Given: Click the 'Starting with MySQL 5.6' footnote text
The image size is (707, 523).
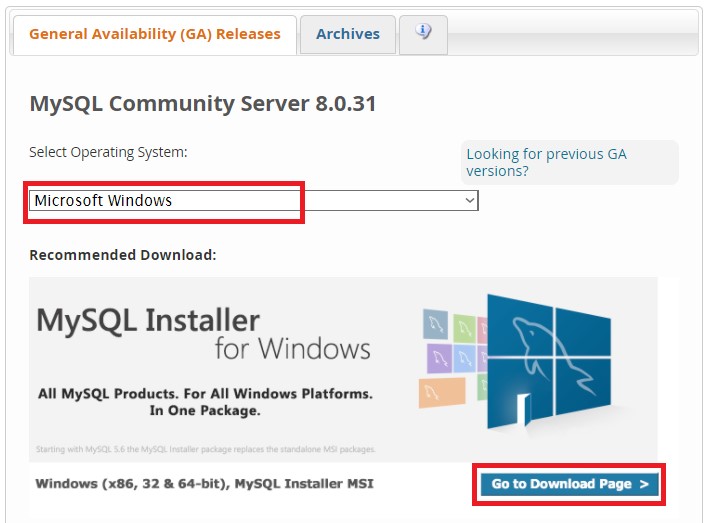Looking at the screenshot, I should click(205, 449).
